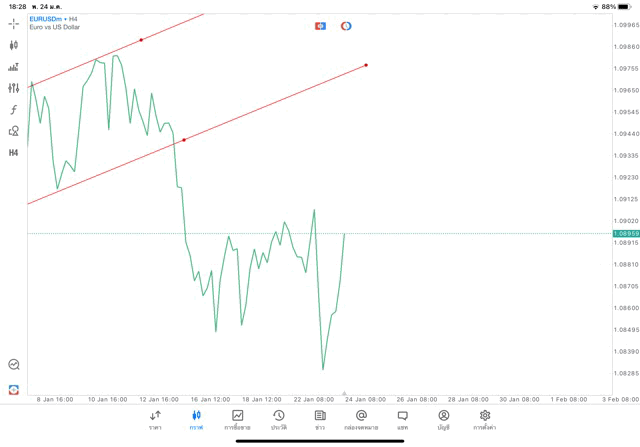This screenshot has width=640, height=447.
Task: Tap the red-blue circular clock icon
Action: [x=346, y=26]
